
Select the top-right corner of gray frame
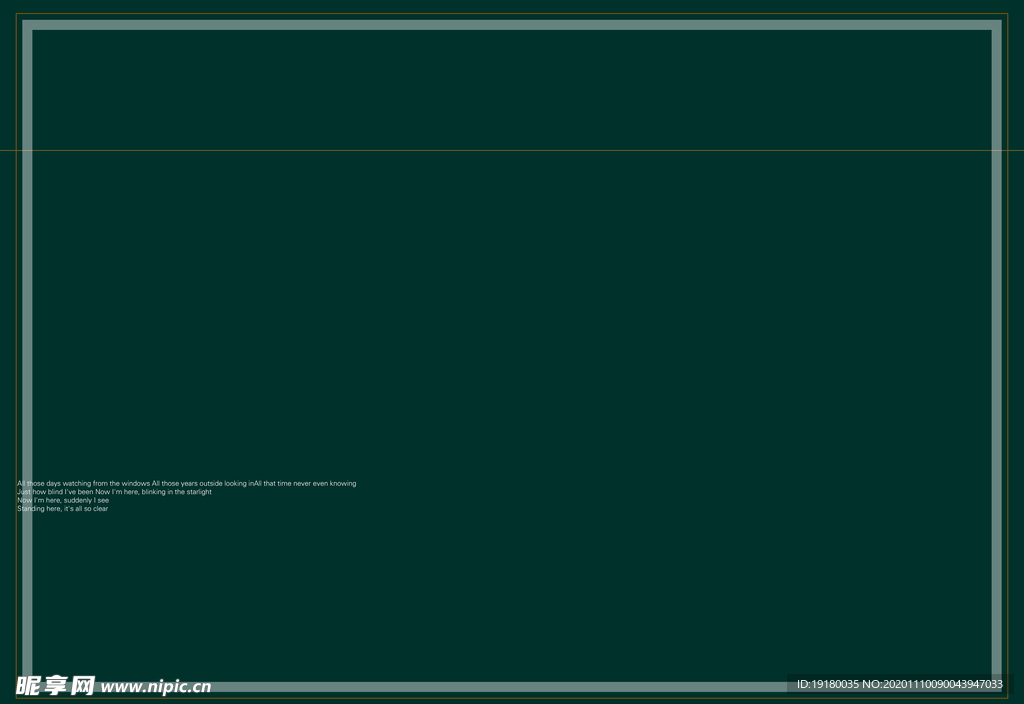[996, 25]
